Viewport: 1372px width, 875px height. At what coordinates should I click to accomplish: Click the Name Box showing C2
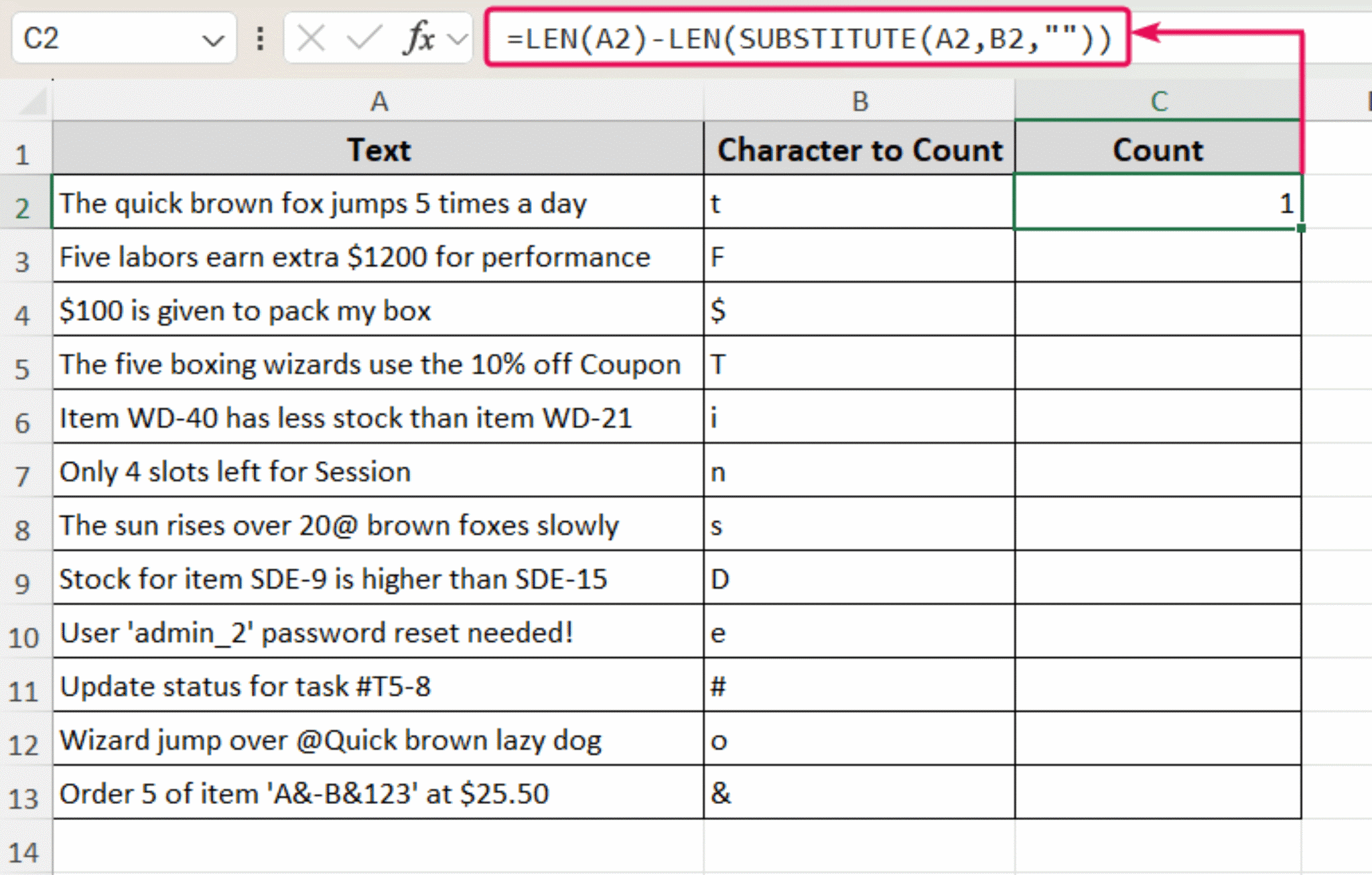(x=124, y=38)
